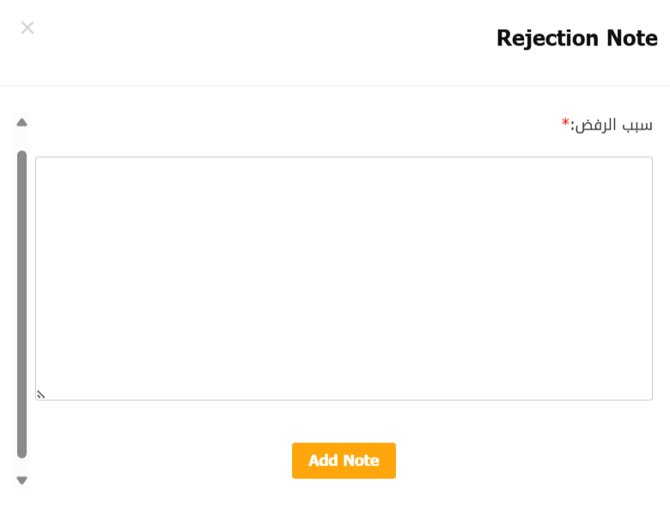
Task: Click the Arabic rejection reason label
Action: coord(612,125)
